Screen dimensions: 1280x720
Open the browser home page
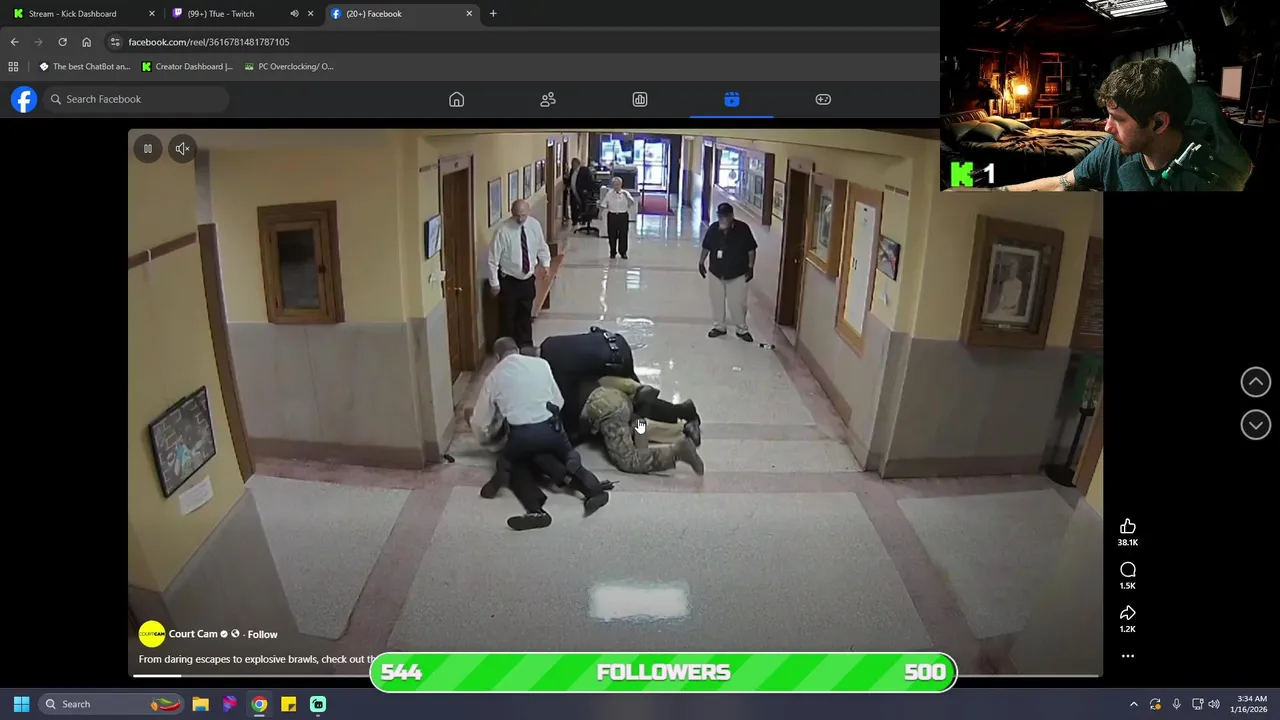point(86,42)
